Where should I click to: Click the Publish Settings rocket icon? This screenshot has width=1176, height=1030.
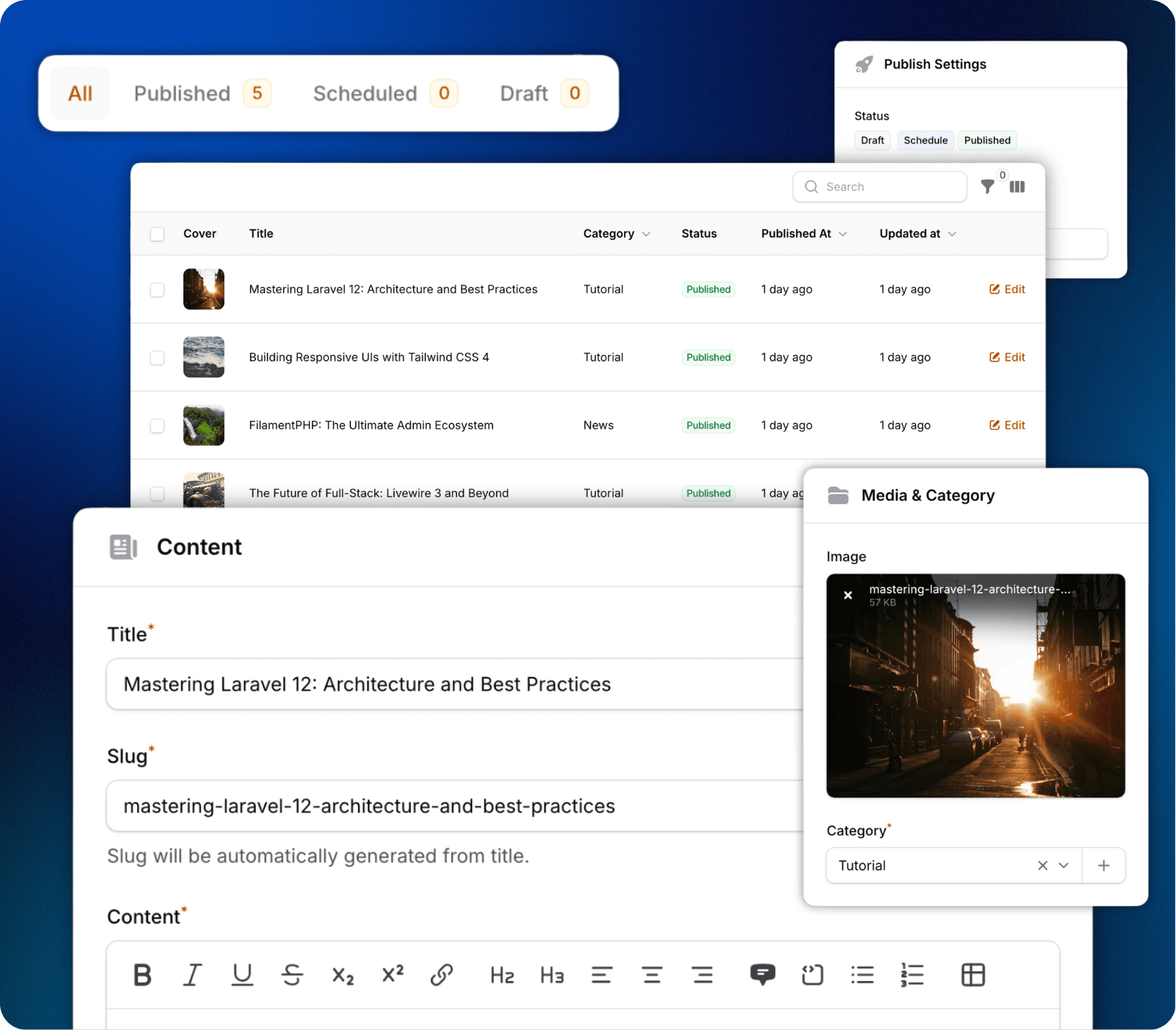864,64
